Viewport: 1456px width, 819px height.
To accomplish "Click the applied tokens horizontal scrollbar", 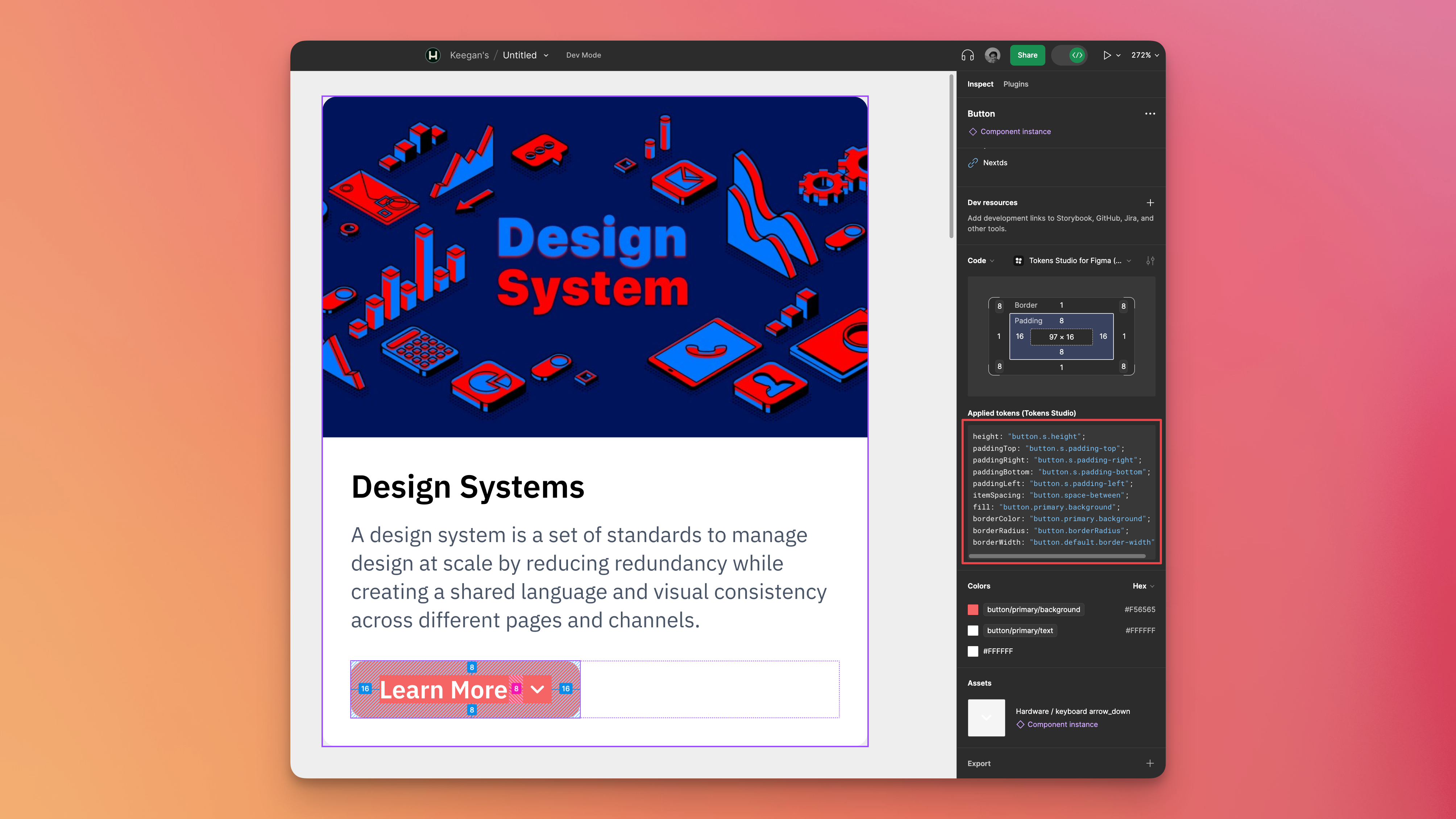I will click(1057, 556).
